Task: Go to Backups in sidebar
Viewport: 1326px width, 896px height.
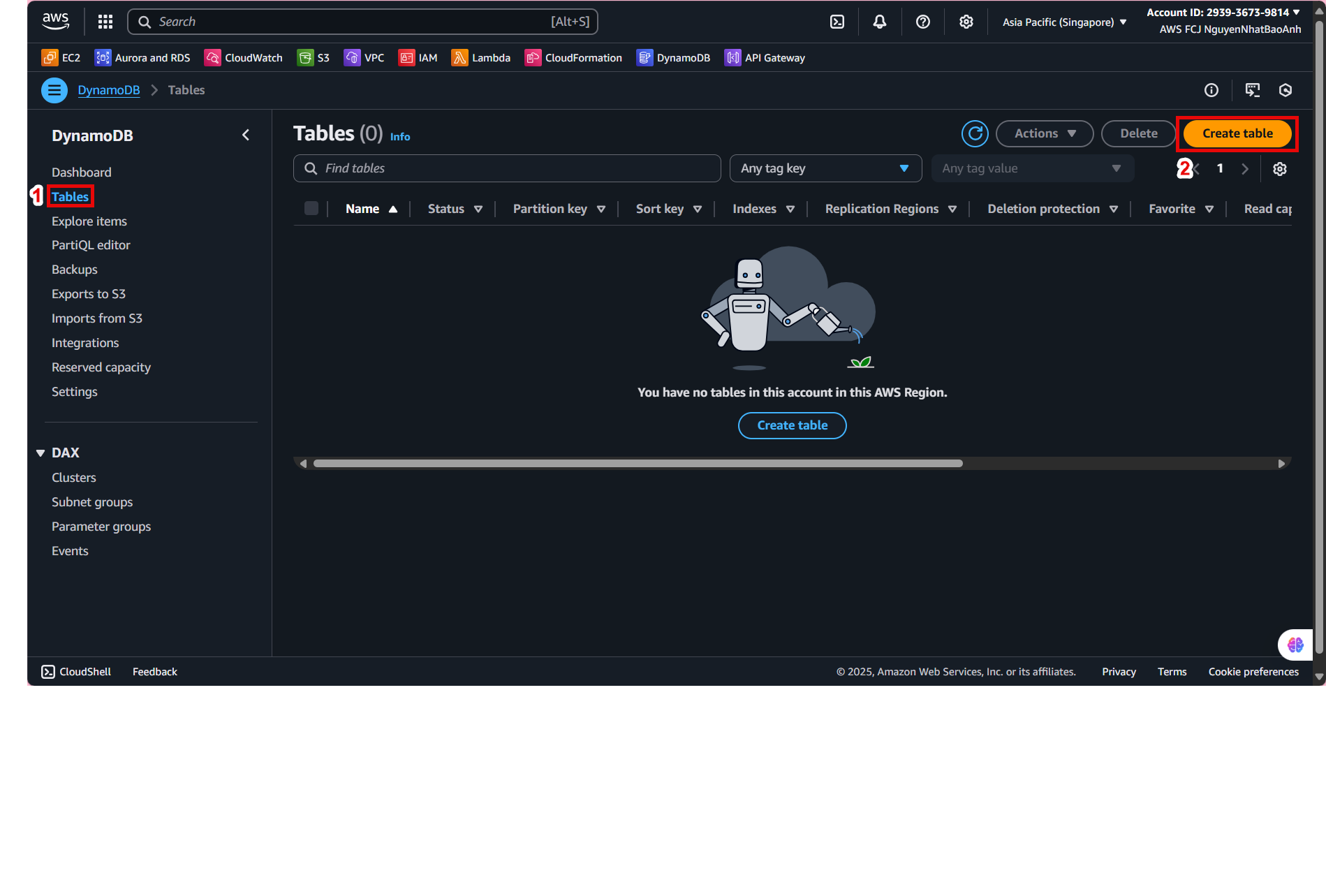Action: 75,270
